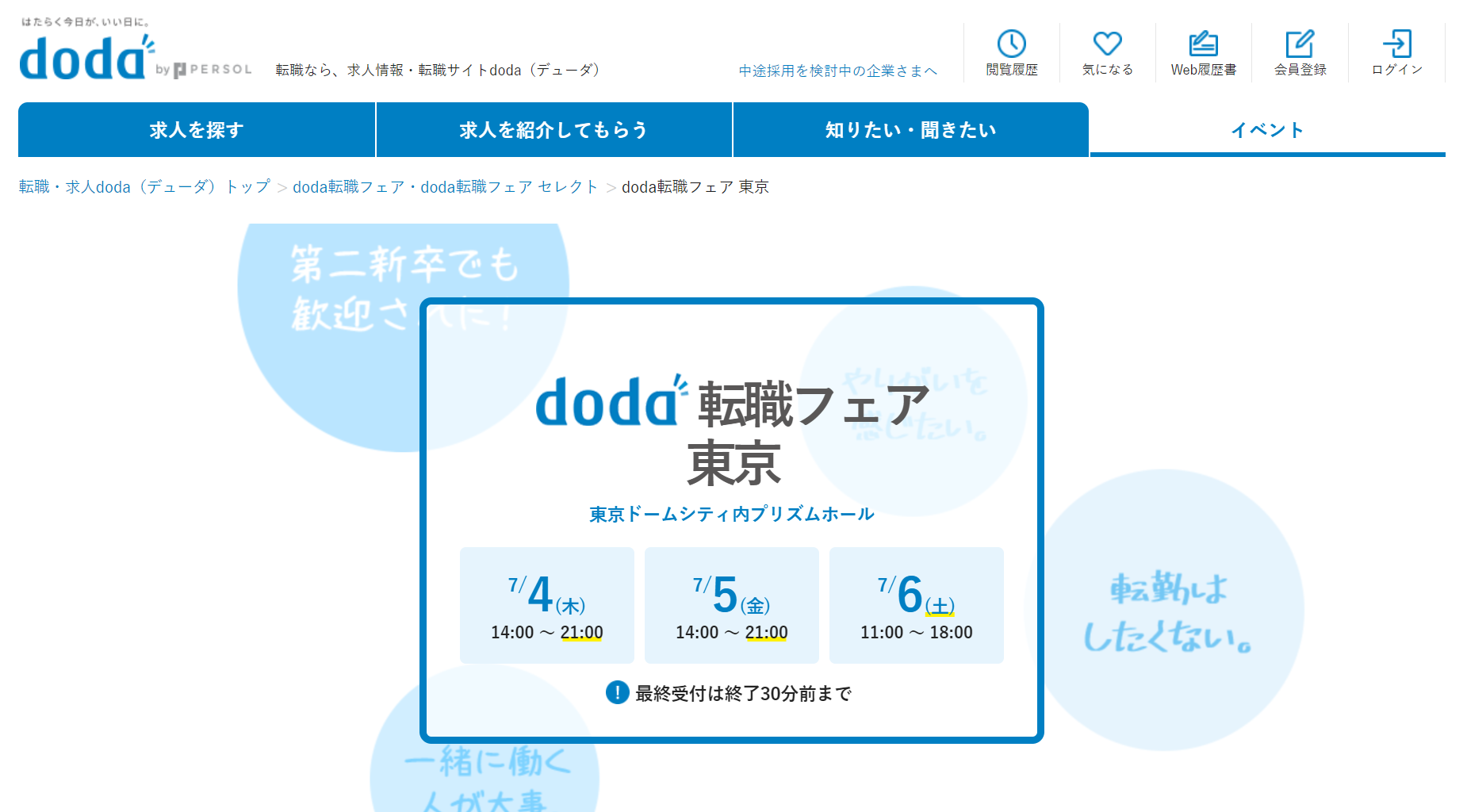Click the 転職なら、求人情報 tagline text

click(x=439, y=70)
